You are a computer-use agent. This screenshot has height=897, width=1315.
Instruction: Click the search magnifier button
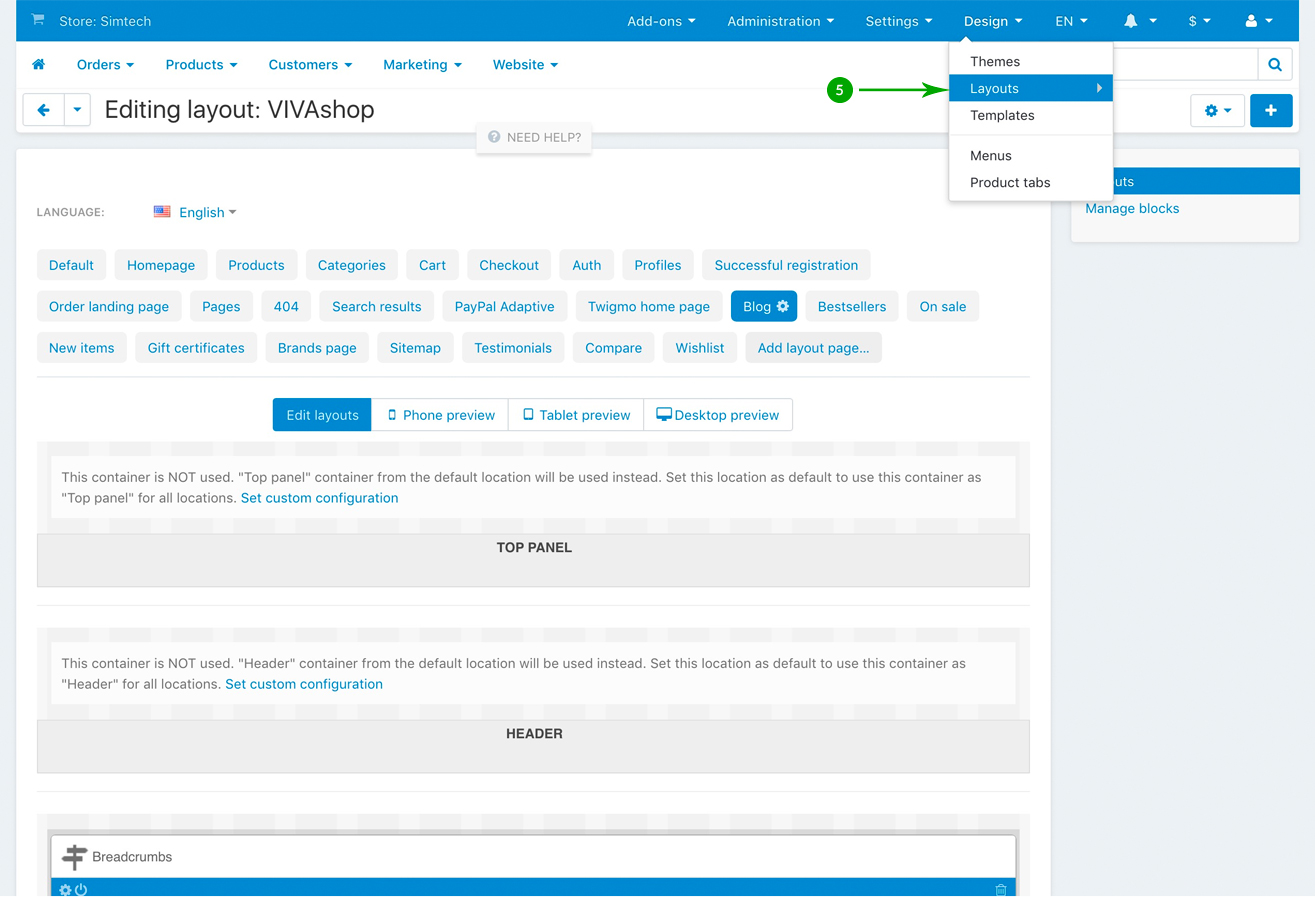tap(1274, 65)
